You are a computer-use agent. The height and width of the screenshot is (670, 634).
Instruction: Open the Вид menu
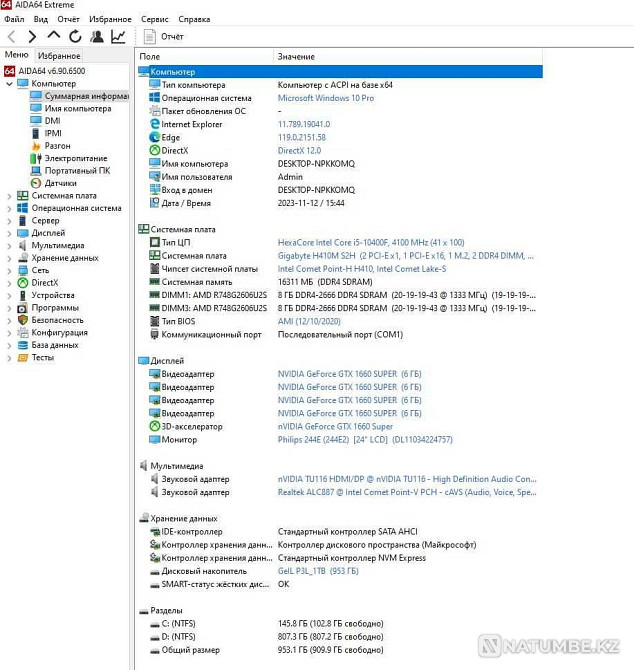point(41,19)
